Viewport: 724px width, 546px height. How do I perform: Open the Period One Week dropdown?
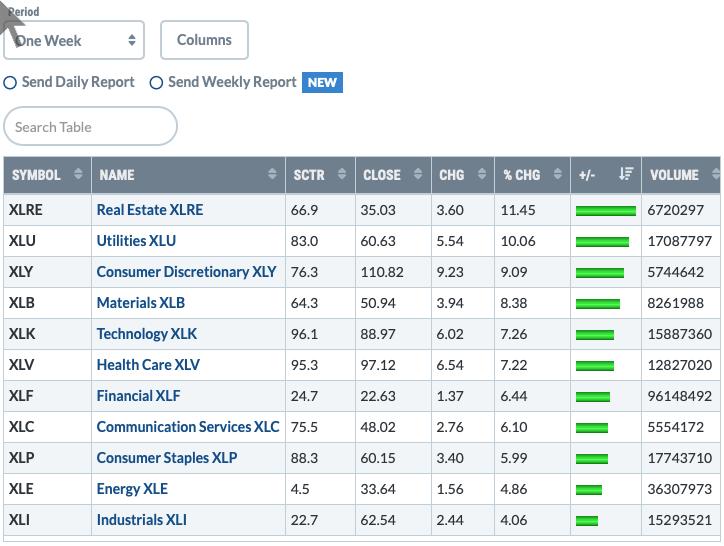point(74,40)
